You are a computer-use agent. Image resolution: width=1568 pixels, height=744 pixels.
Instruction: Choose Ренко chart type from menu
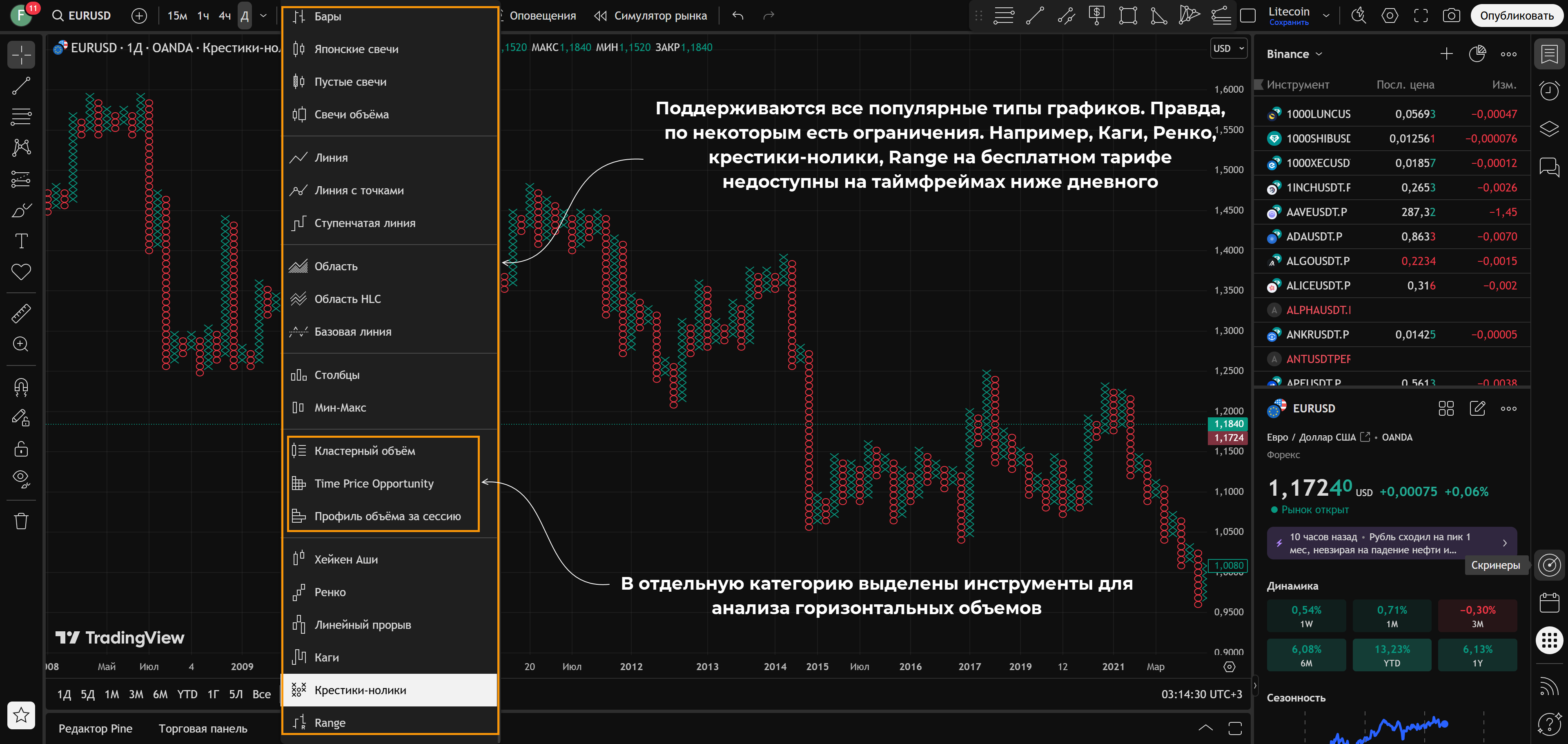pos(330,592)
